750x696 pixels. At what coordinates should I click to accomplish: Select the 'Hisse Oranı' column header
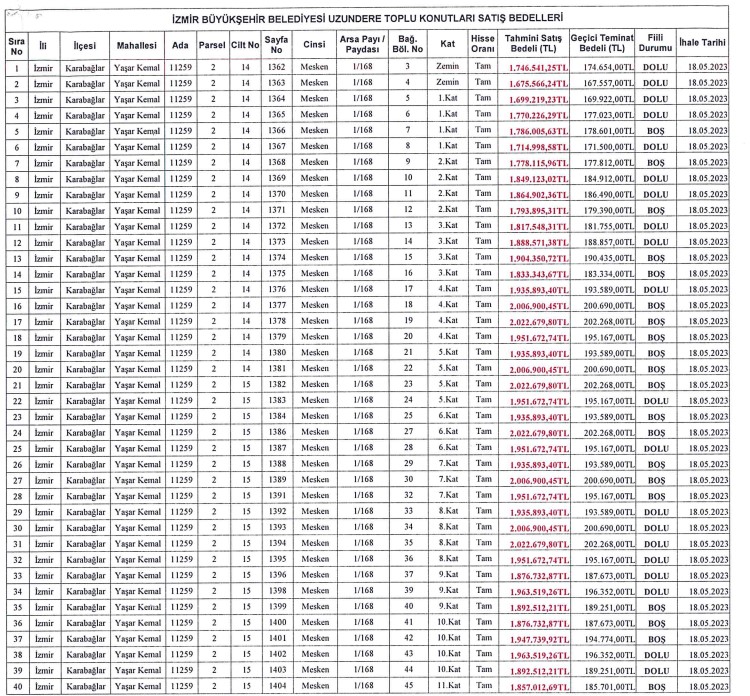[483, 44]
